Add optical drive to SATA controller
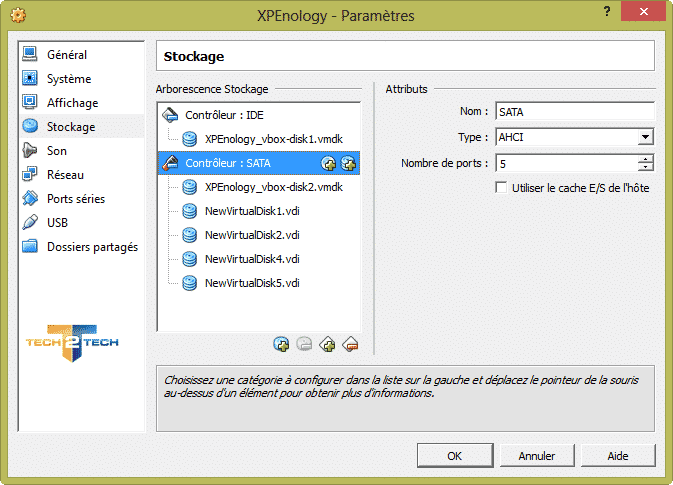Image resolution: width=673 pixels, height=485 pixels. pyautogui.click(x=328, y=164)
